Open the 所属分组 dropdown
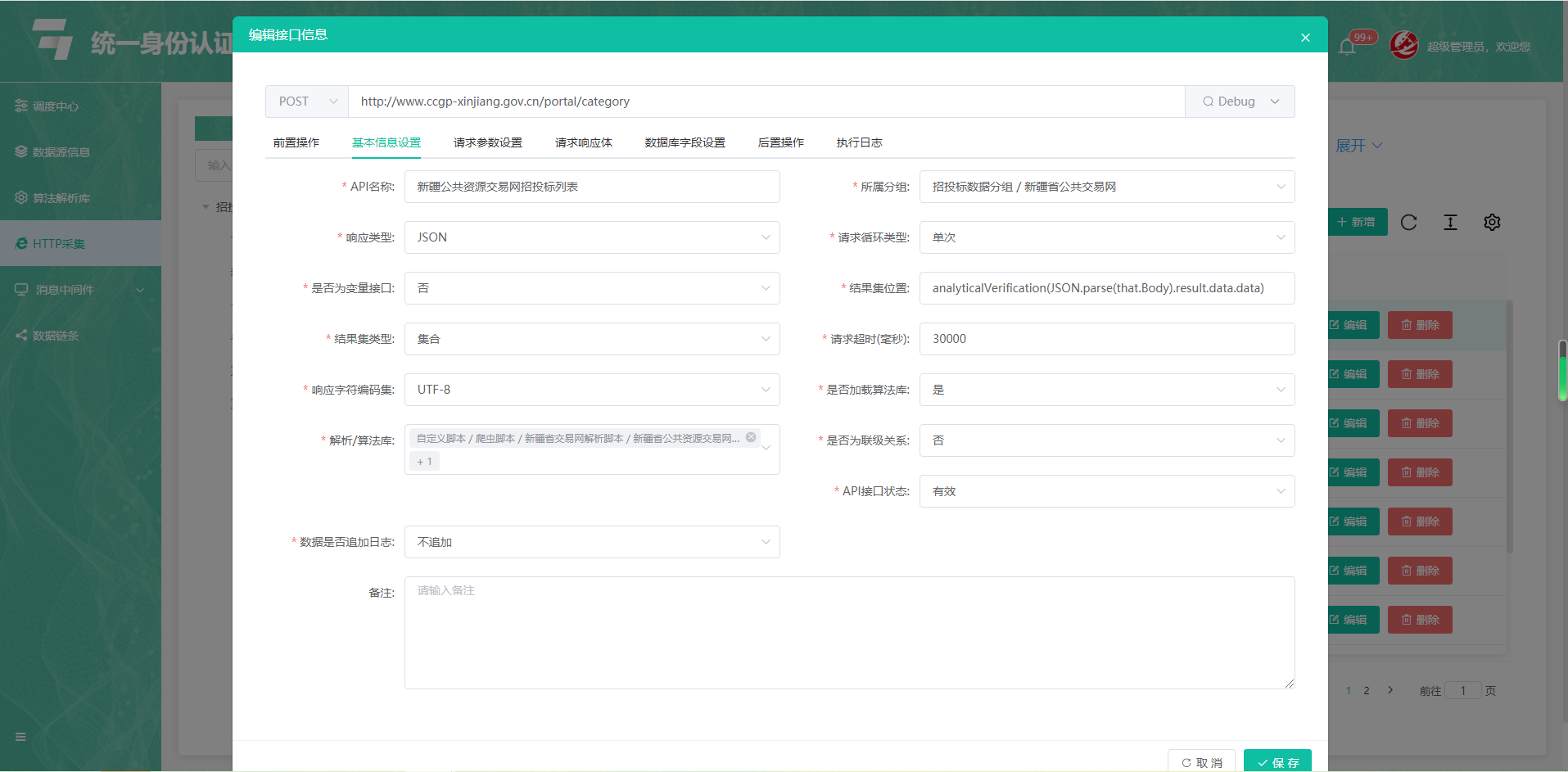The width and height of the screenshot is (1568, 772). (1107, 187)
